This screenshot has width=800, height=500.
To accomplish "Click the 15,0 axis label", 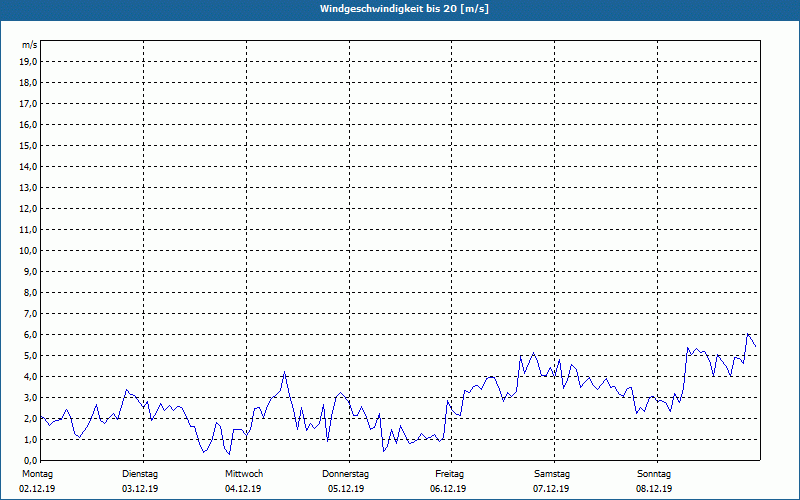I will click(28, 145).
